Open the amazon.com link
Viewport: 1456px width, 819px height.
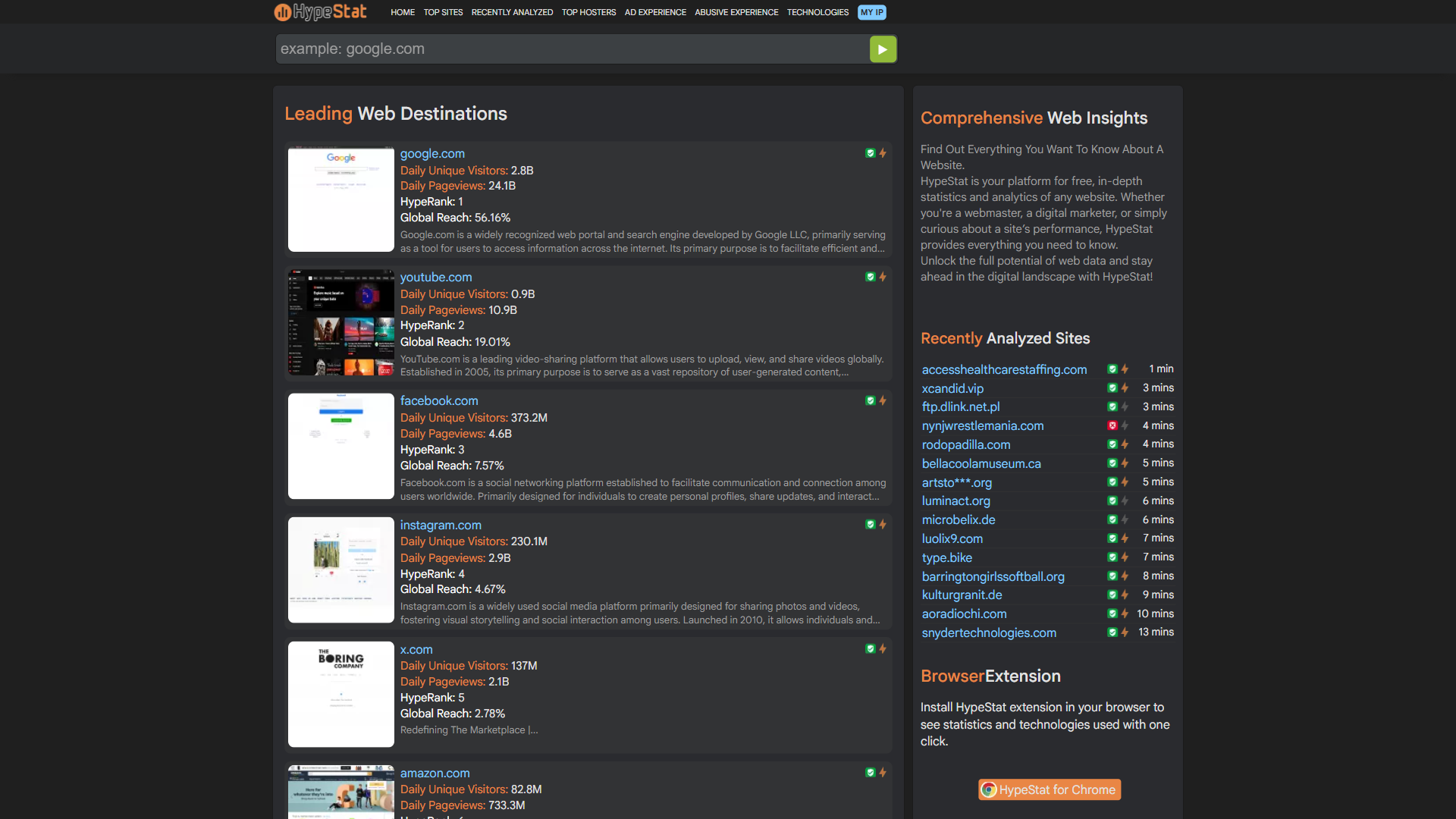pos(435,773)
